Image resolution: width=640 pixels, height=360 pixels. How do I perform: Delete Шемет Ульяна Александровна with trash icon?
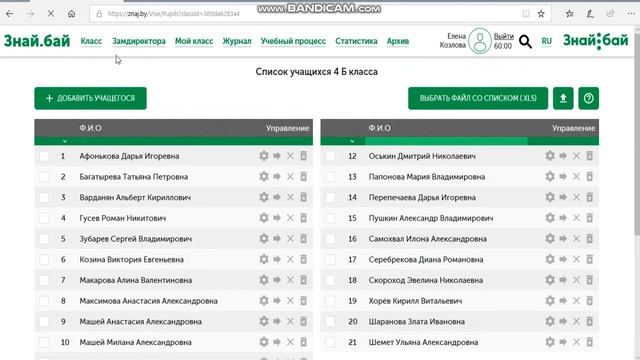589,342
